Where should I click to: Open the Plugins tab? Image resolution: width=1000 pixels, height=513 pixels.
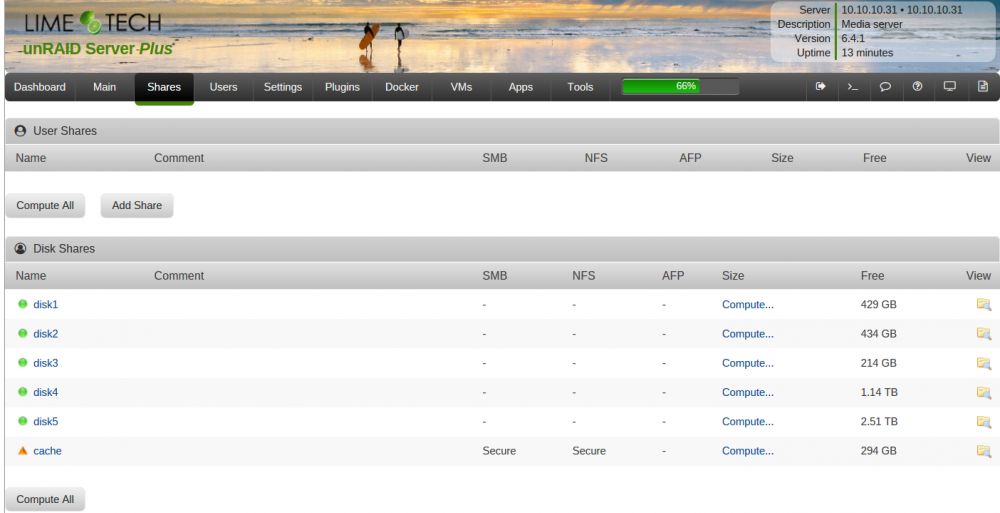[x=342, y=87]
